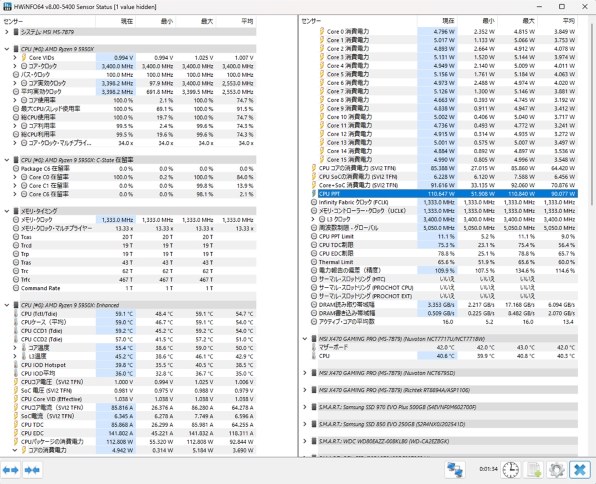The width and height of the screenshot is (596, 484).
Task: Click the expand columns arrows icon
Action: tap(11, 470)
